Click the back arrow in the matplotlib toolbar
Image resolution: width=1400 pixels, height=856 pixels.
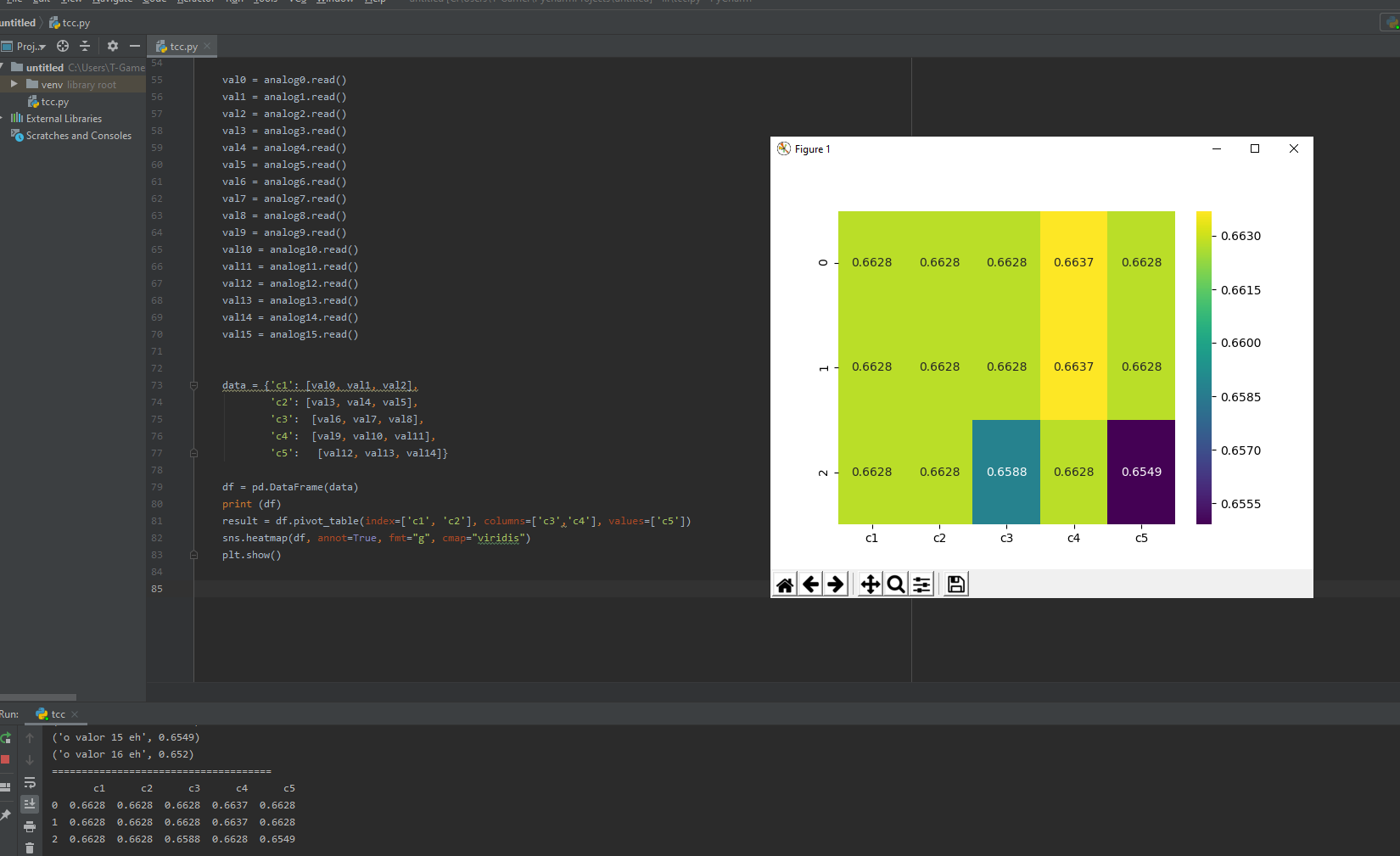pyautogui.click(x=810, y=584)
